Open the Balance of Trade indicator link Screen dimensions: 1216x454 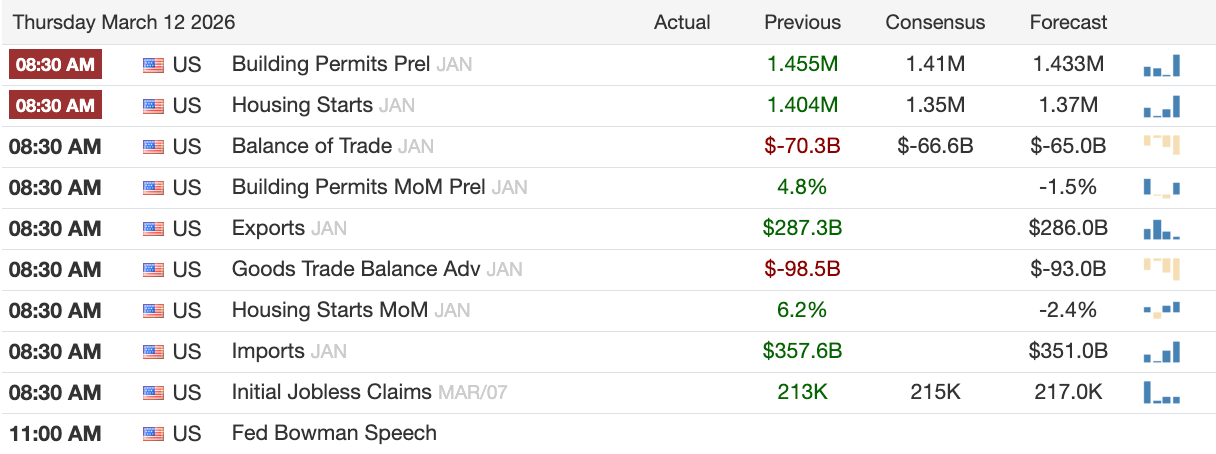pos(311,146)
